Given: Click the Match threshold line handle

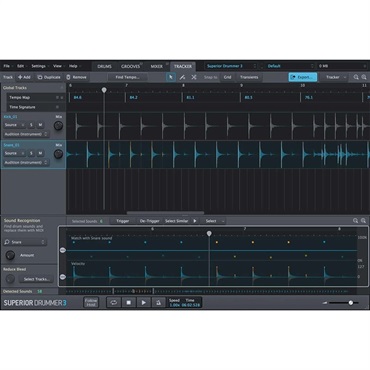Looking at the screenshot, I should point(63,250).
